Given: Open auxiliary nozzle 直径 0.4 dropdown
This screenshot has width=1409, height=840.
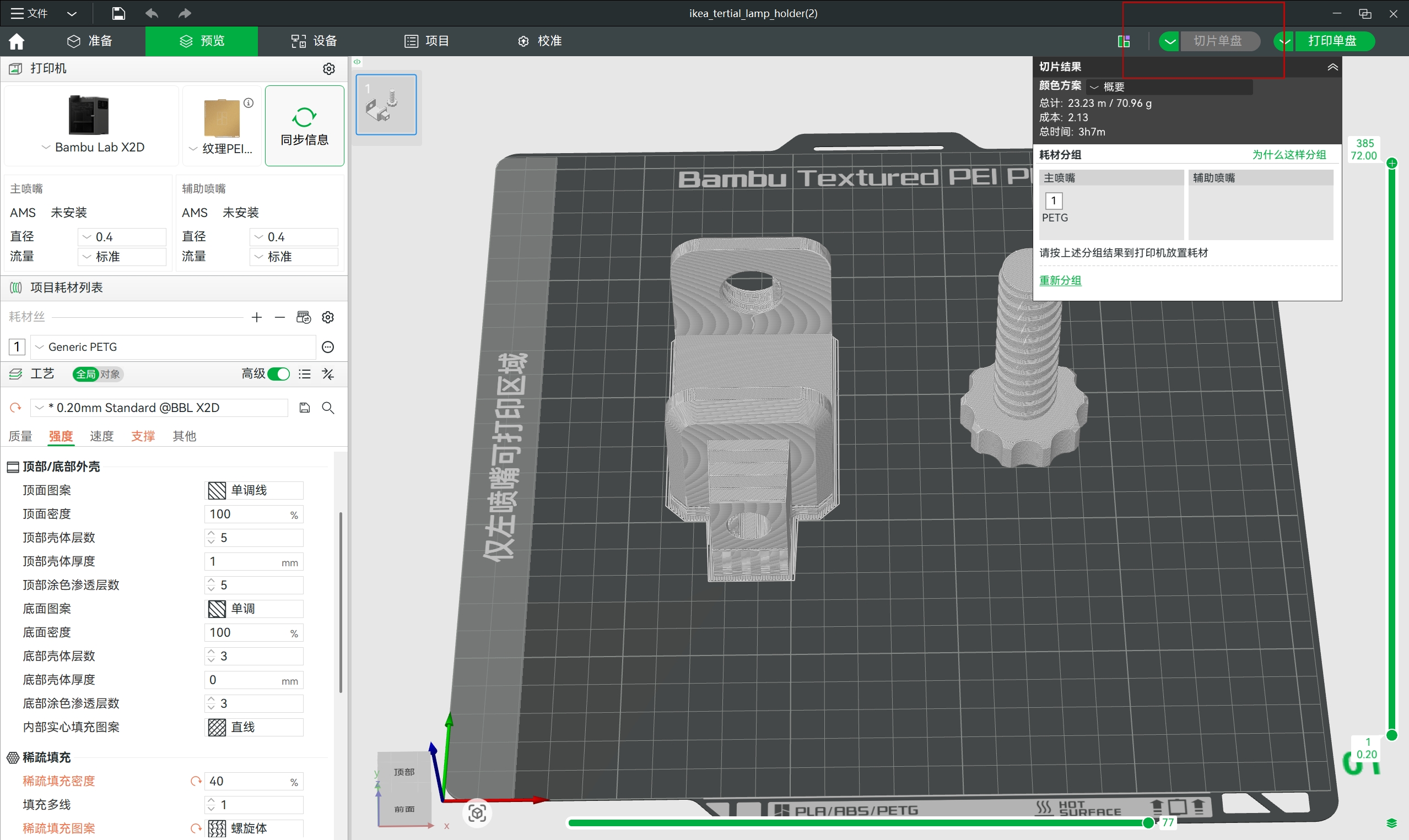Looking at the screenshot, I should [294, 237].
